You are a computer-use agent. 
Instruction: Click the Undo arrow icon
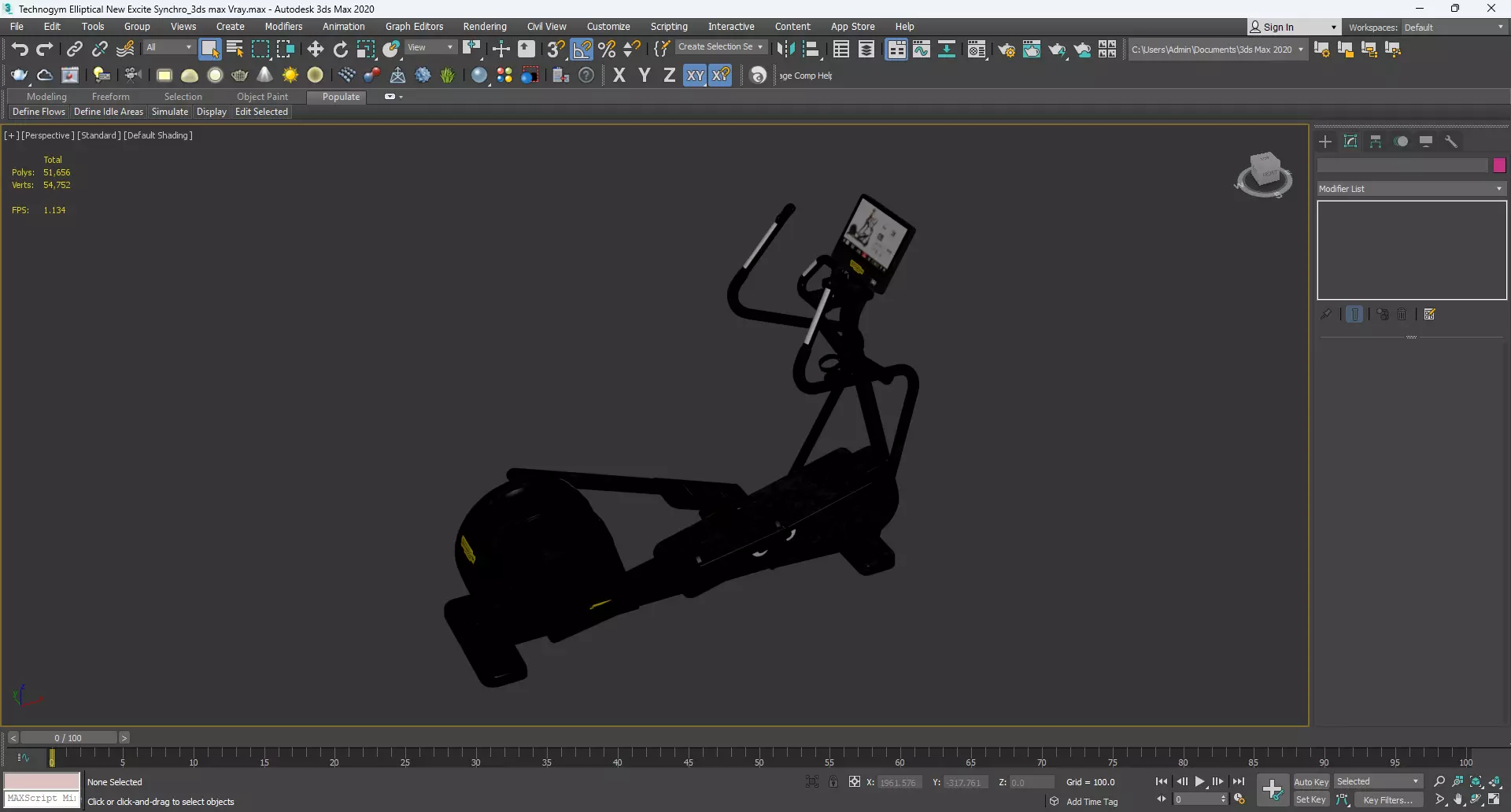tap(20, 49)
